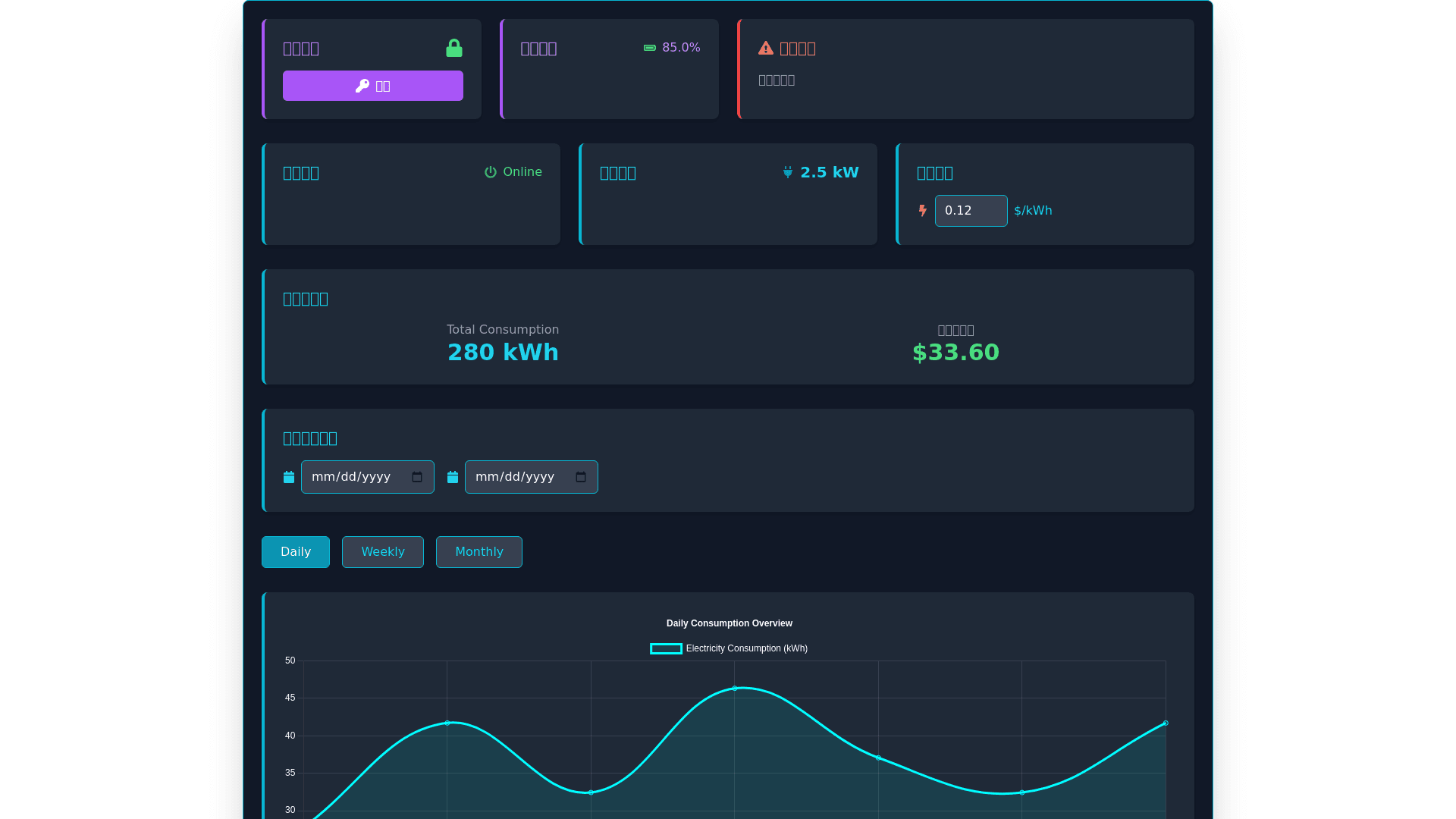Open the end date calendar picker
This screenshot has height=819, width=1456.
click(x=581, y=477)
